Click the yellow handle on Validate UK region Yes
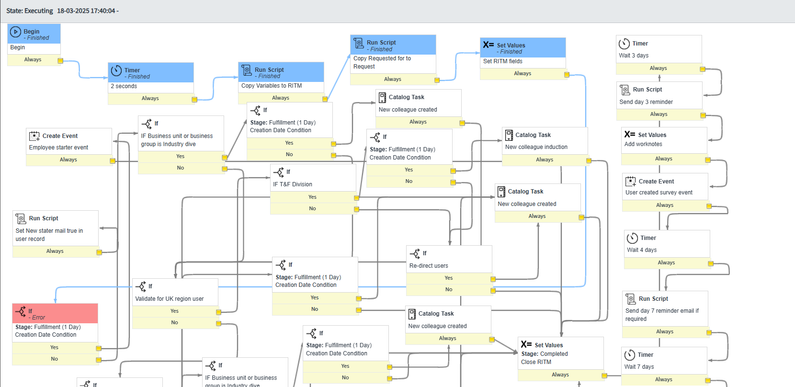This screenshot has width=795, height=387. tap(218, 312)
